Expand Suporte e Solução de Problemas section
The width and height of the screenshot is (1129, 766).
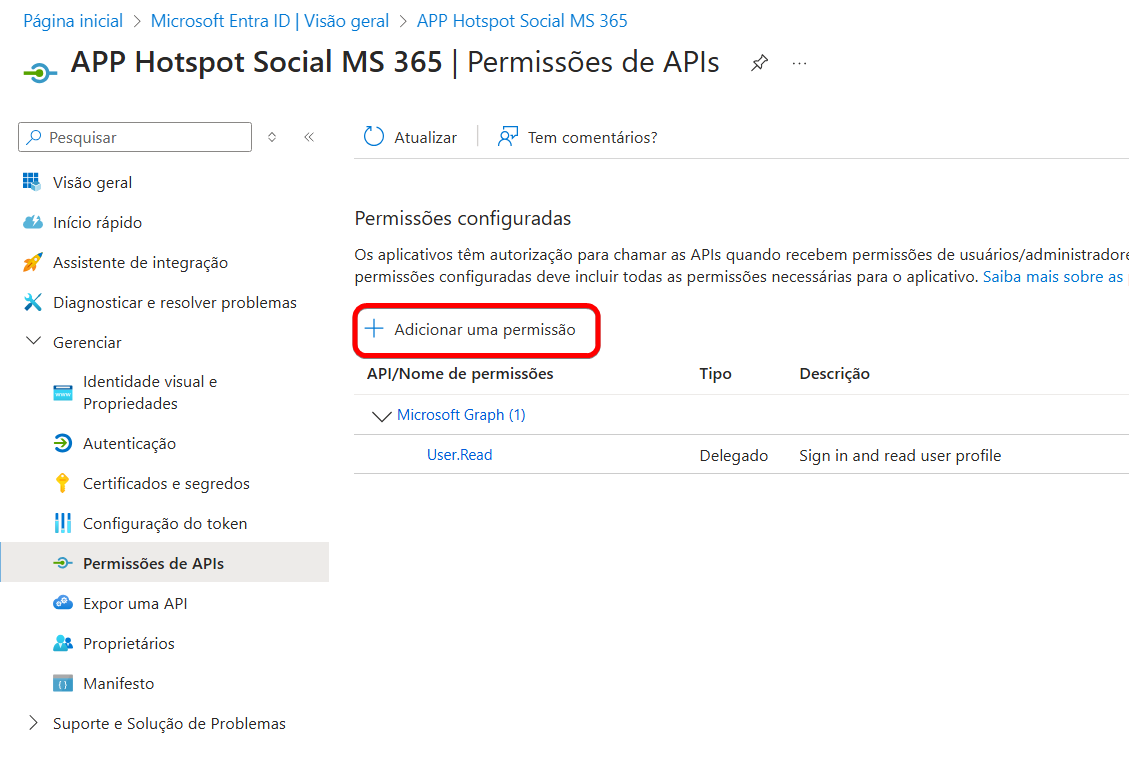[33, 723]
